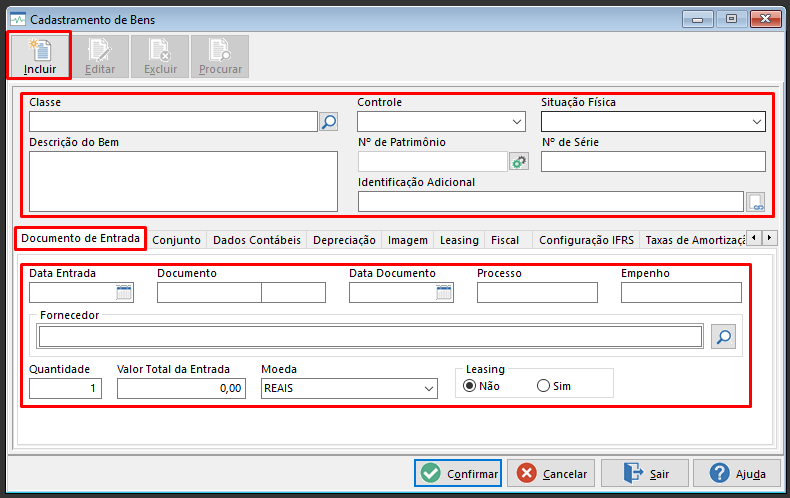Open Classe lookup magnifier icon
790x498 pixels.
coord(329,121)
